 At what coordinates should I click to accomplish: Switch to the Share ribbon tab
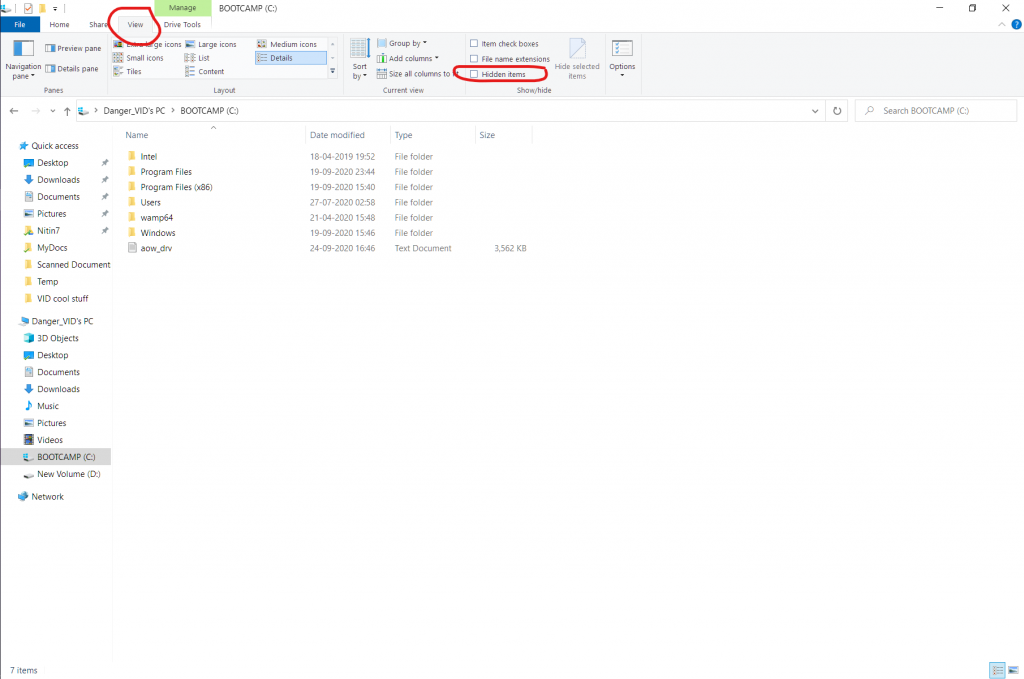point(98,25)
